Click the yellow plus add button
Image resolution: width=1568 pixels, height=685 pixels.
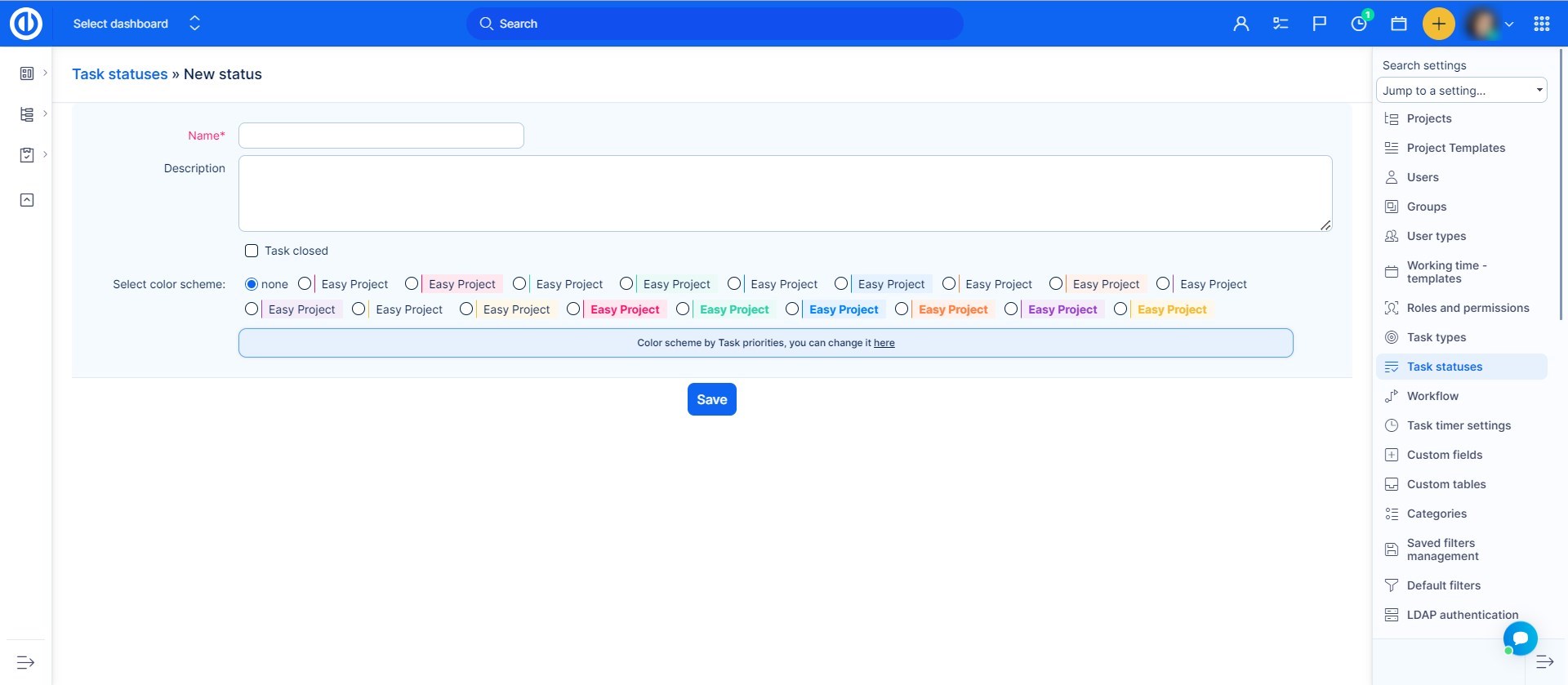point(1438,24)
